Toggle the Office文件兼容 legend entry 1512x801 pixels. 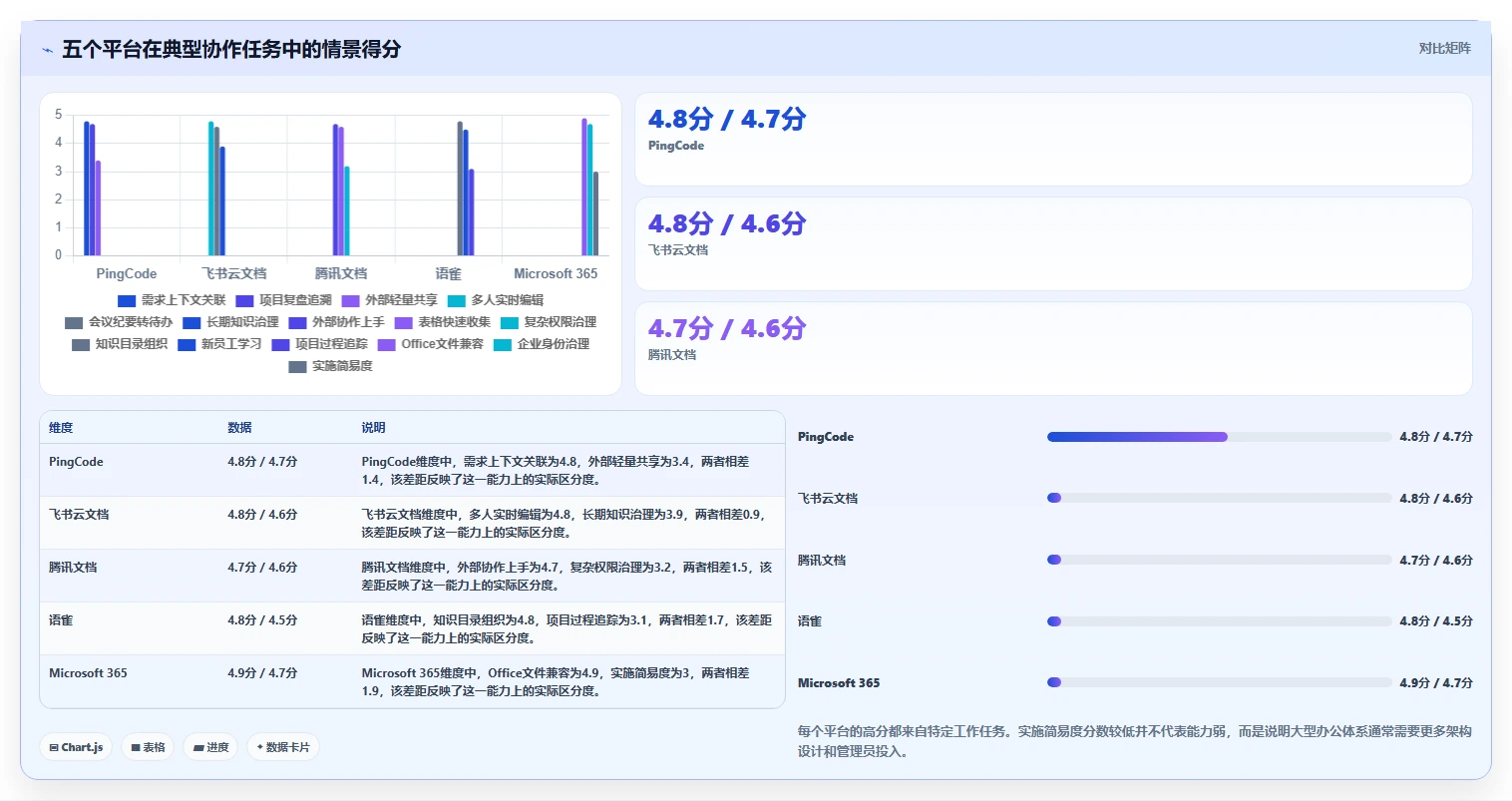point(431,344)
